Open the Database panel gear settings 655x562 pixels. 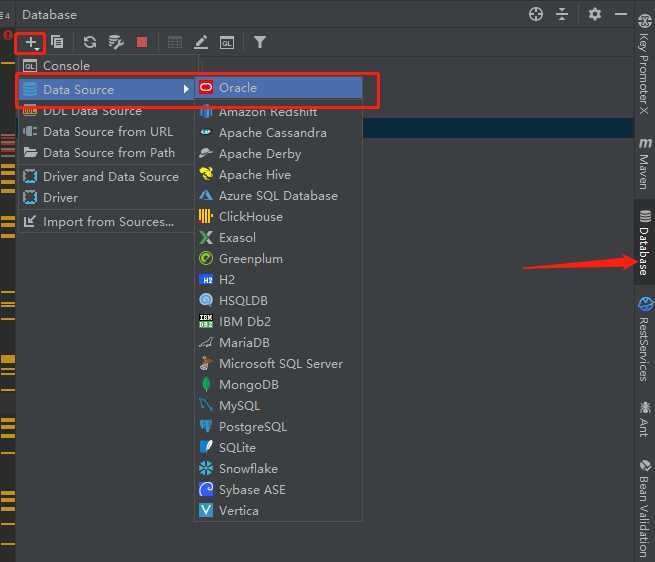click(595, 14)
